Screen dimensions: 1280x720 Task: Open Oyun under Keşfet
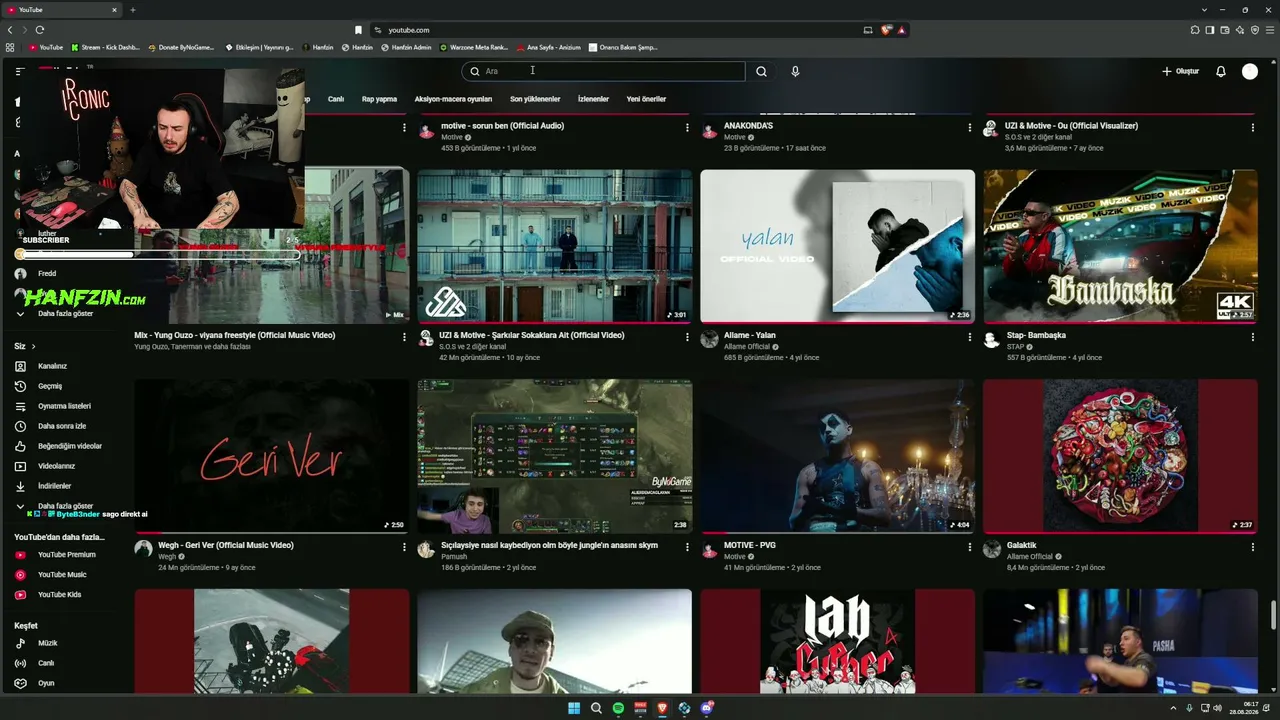[66, 683]
